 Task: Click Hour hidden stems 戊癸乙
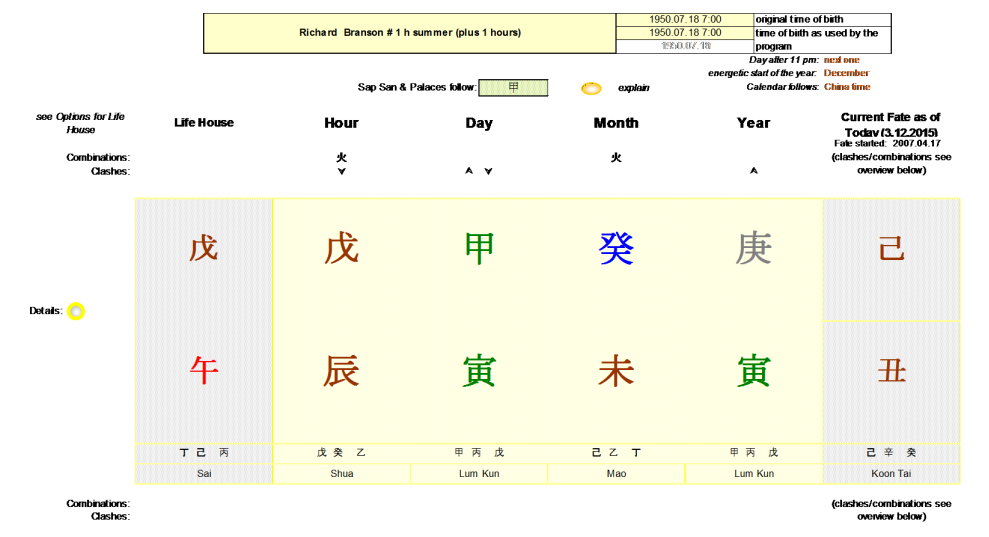tap(341, 452)
